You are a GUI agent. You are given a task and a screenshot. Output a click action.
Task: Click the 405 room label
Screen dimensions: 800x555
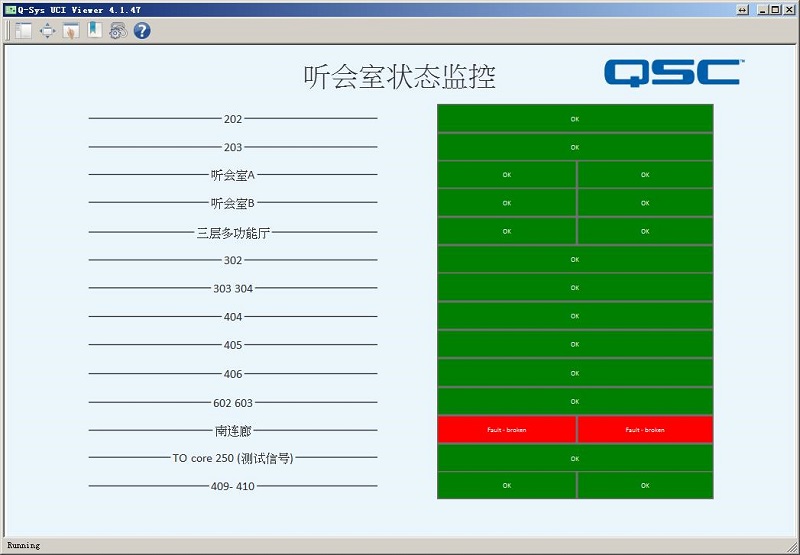(x=233, y=345)
